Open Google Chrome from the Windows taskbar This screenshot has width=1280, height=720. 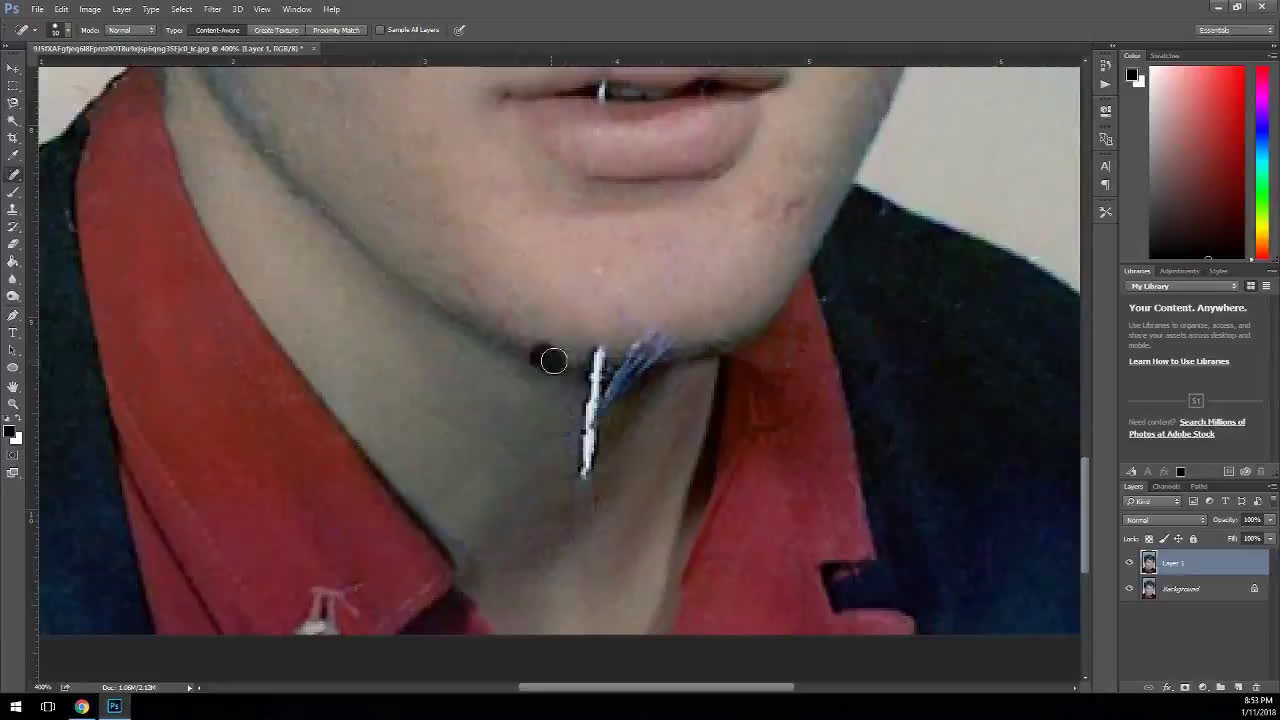(x=82, y=706)
